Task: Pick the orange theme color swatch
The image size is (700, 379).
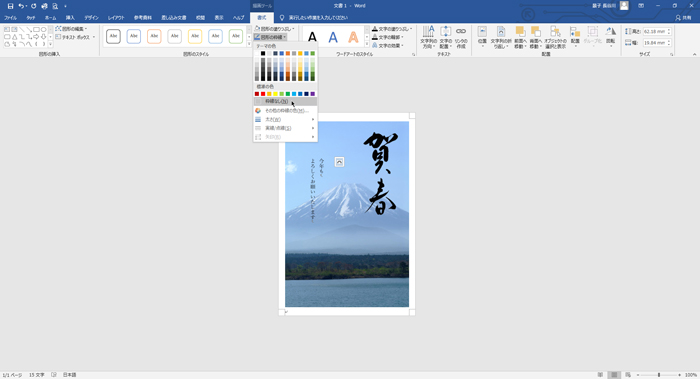Action: [288, 54]
